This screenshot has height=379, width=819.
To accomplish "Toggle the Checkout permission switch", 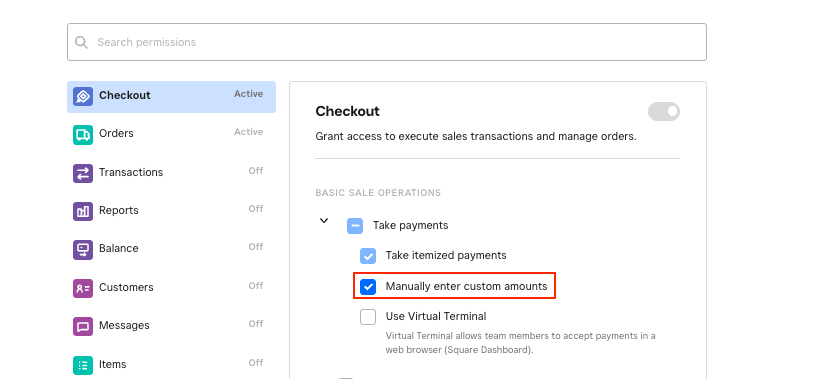I will click(x=664, y=111).
